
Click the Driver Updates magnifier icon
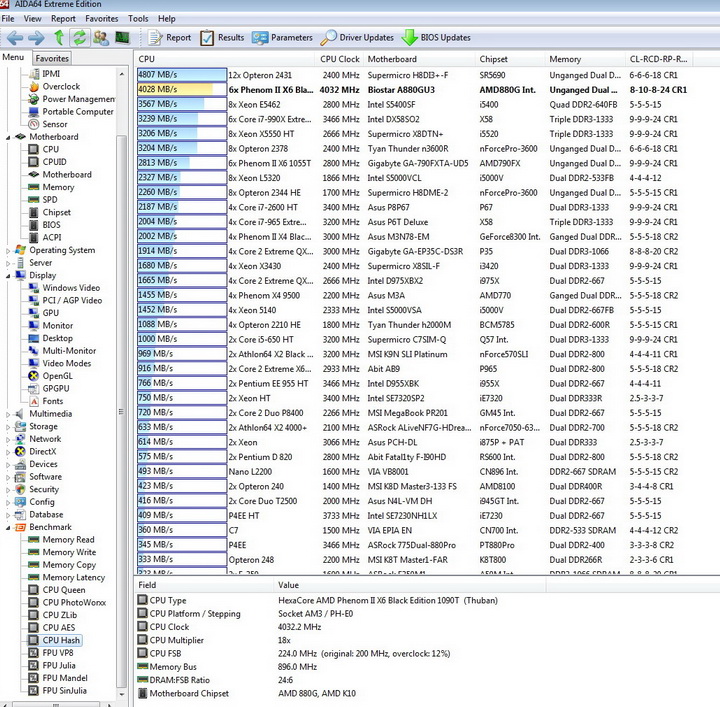(328, 38)
